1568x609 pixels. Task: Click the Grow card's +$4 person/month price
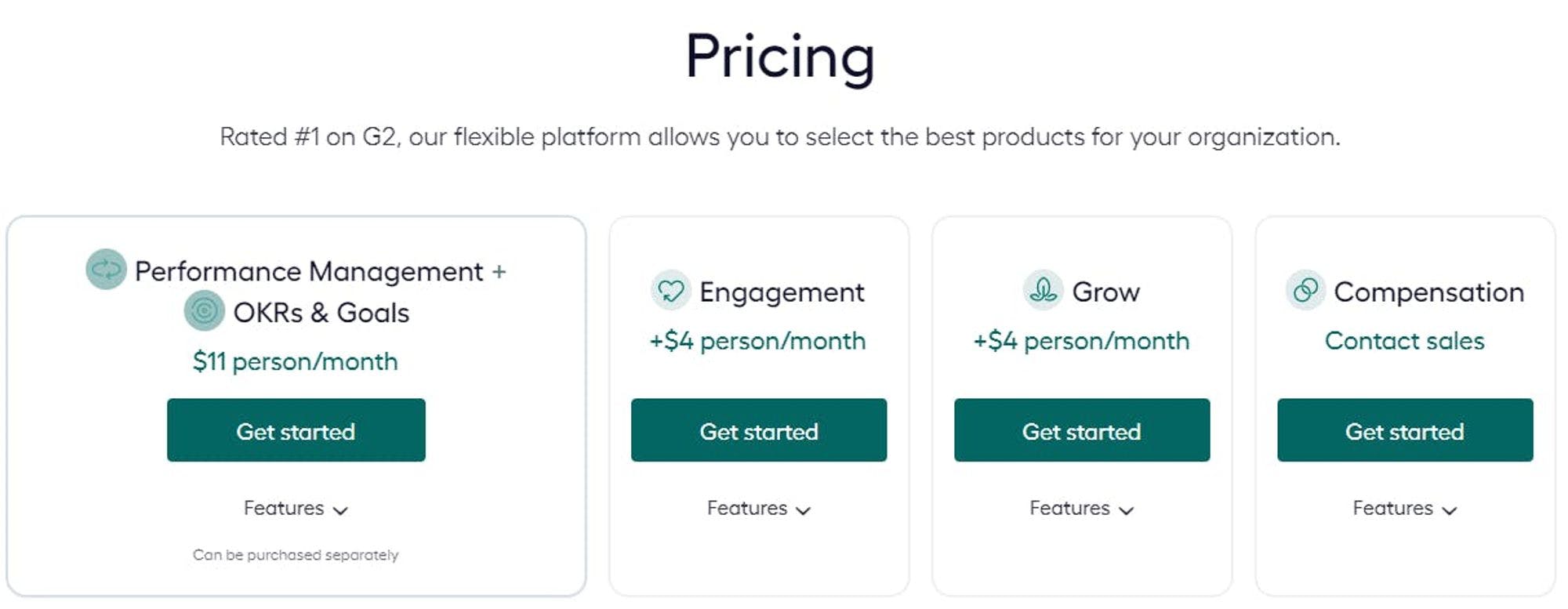tap(1081, 341)
